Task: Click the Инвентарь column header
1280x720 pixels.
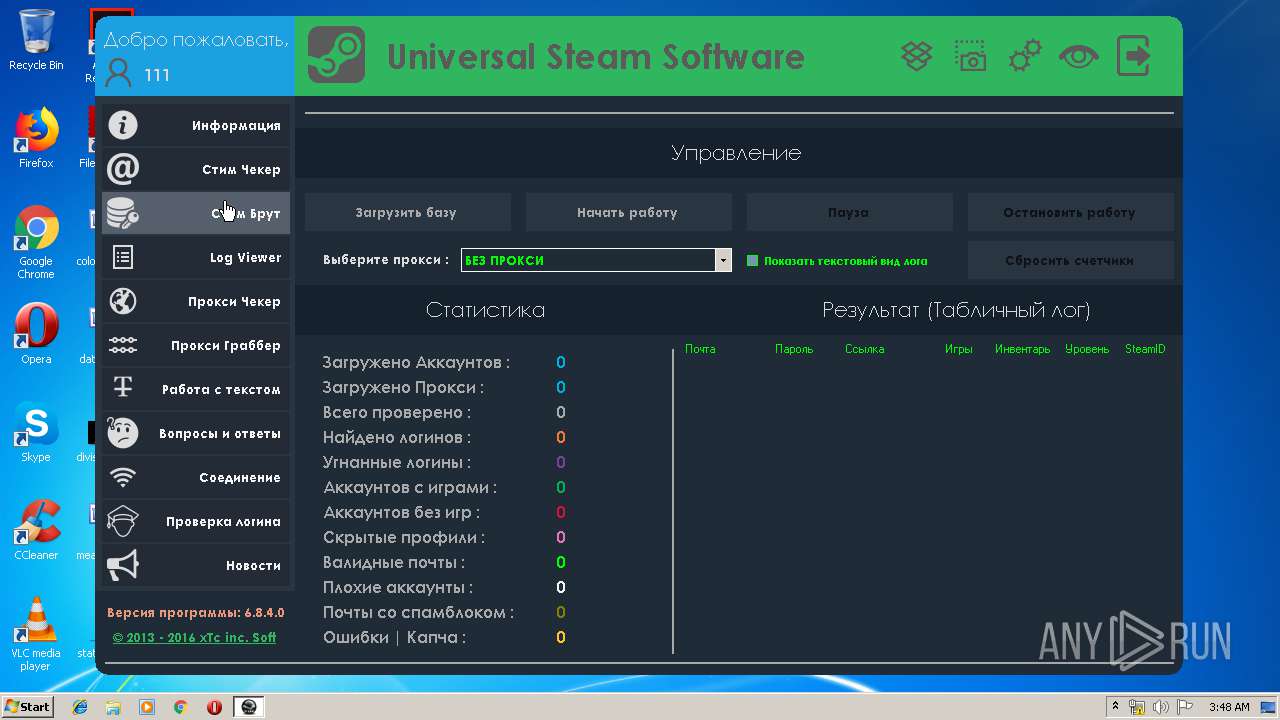Action: [x=1022, y=349]
